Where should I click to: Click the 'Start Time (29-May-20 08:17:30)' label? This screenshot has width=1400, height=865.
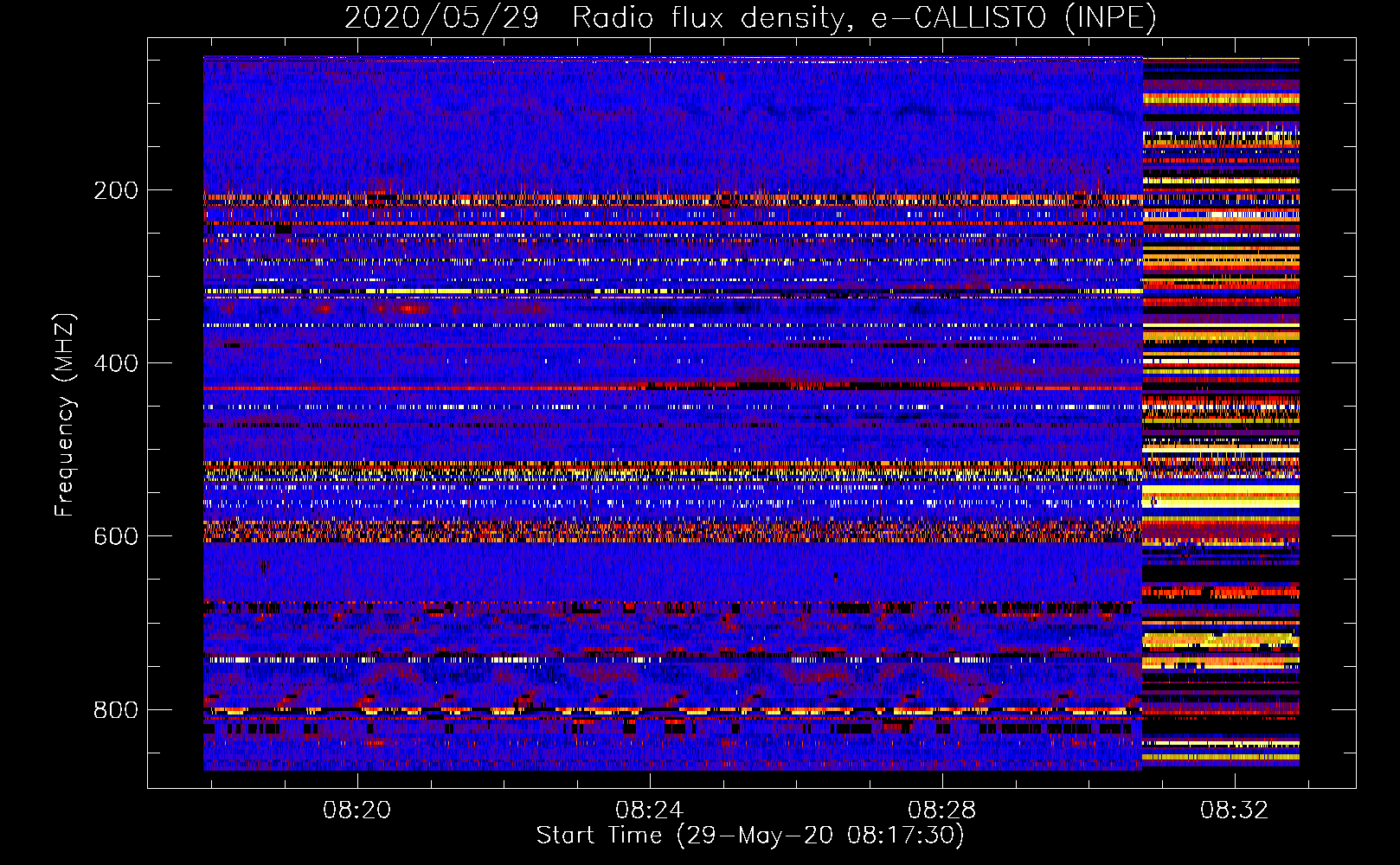coord(750,836)
